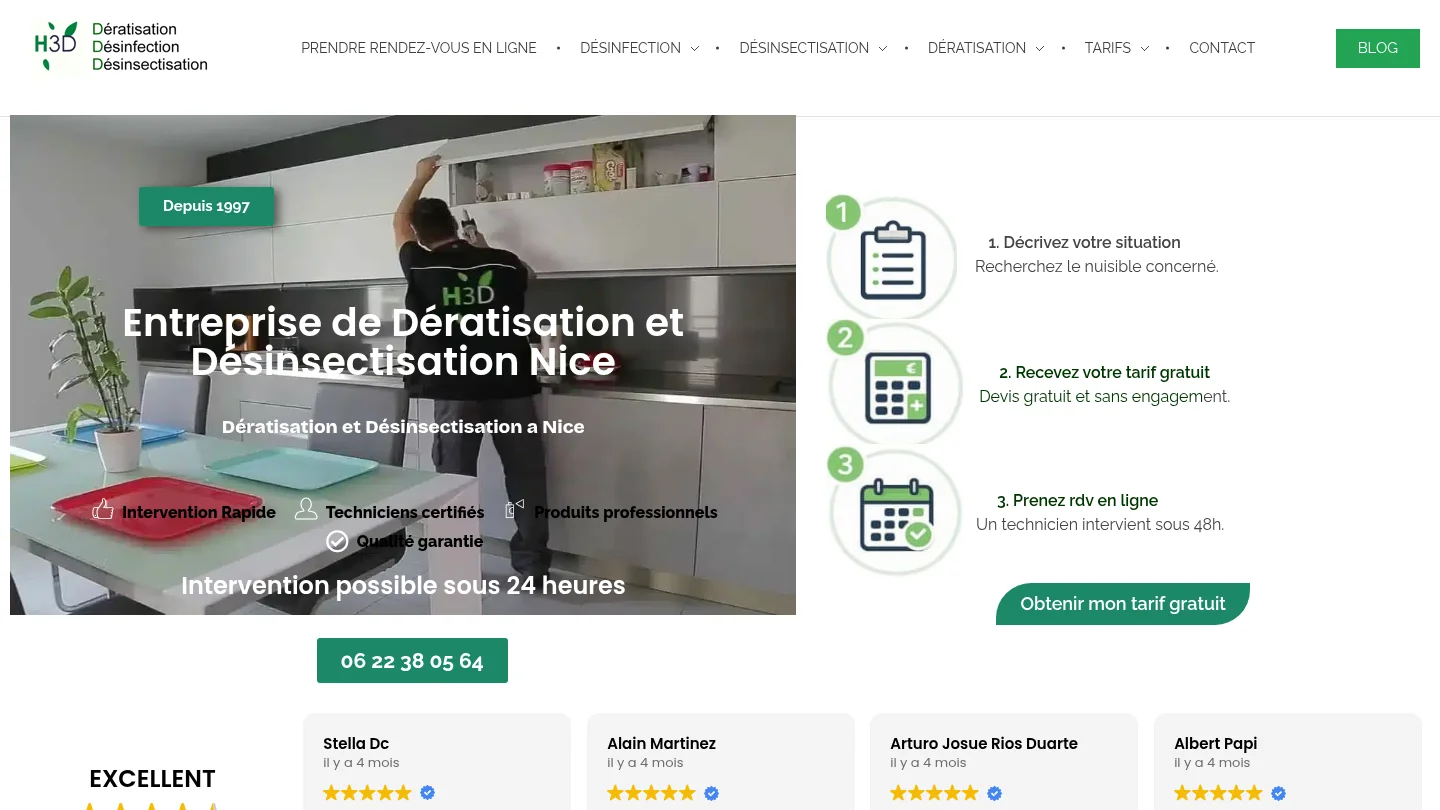
Task: Click the thumbs-up icon beside Intervention Rapide
Action: (x=103, y=510)
